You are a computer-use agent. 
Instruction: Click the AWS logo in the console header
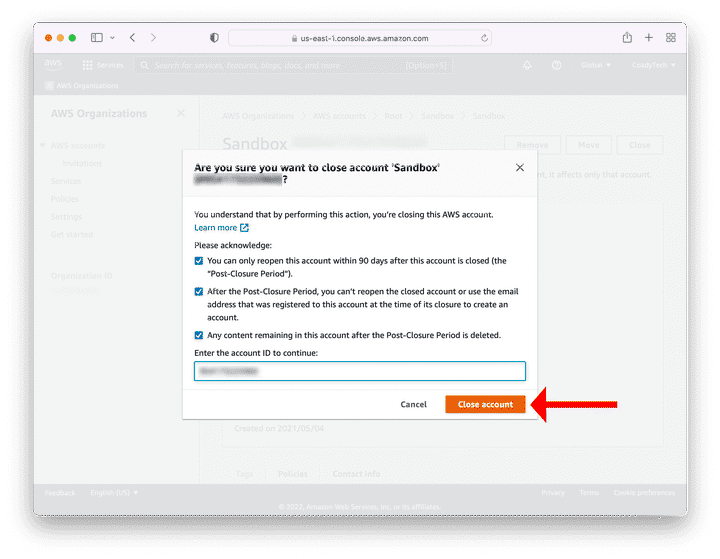pos(53,64)
